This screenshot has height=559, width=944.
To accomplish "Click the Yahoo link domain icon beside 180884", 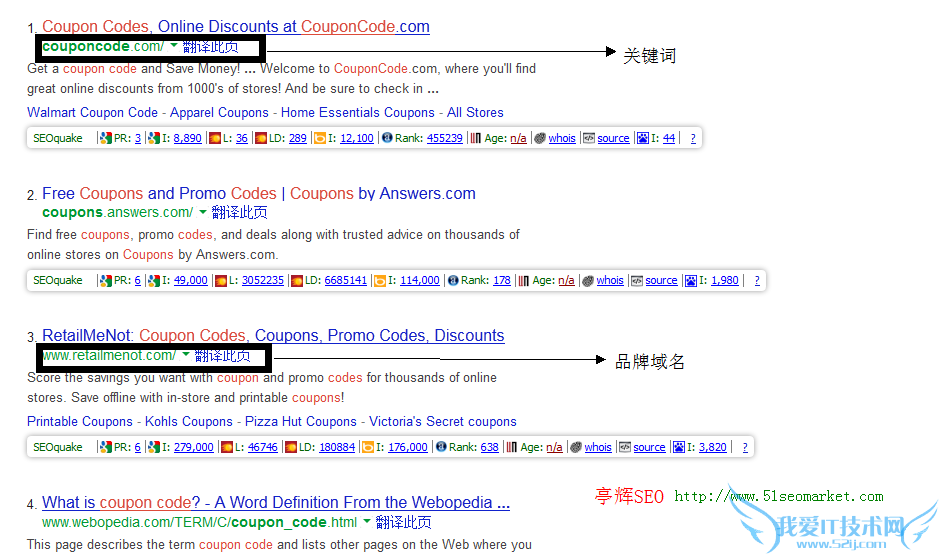I will coord(291,447).
